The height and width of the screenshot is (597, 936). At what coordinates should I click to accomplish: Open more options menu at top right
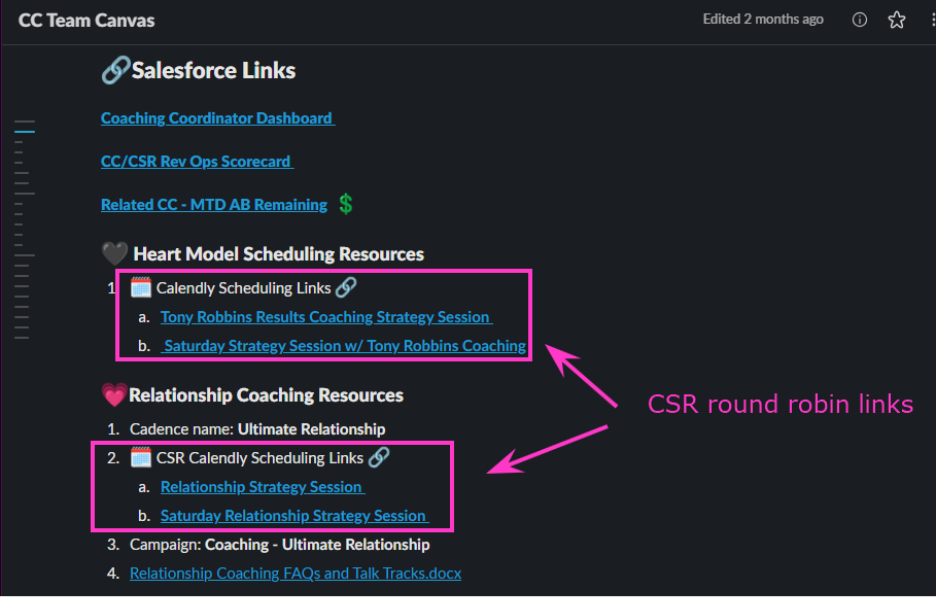(932, 20)
